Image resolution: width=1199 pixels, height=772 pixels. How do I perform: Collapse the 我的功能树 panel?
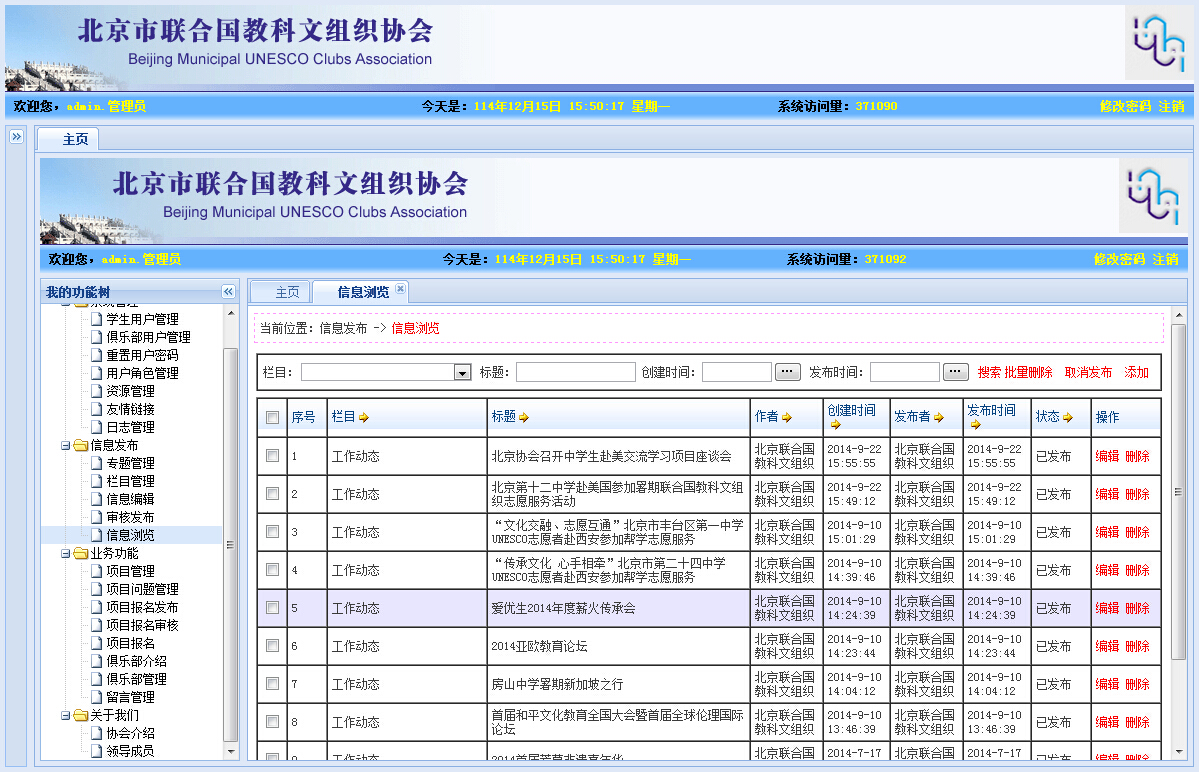click(x=228, y=292)
